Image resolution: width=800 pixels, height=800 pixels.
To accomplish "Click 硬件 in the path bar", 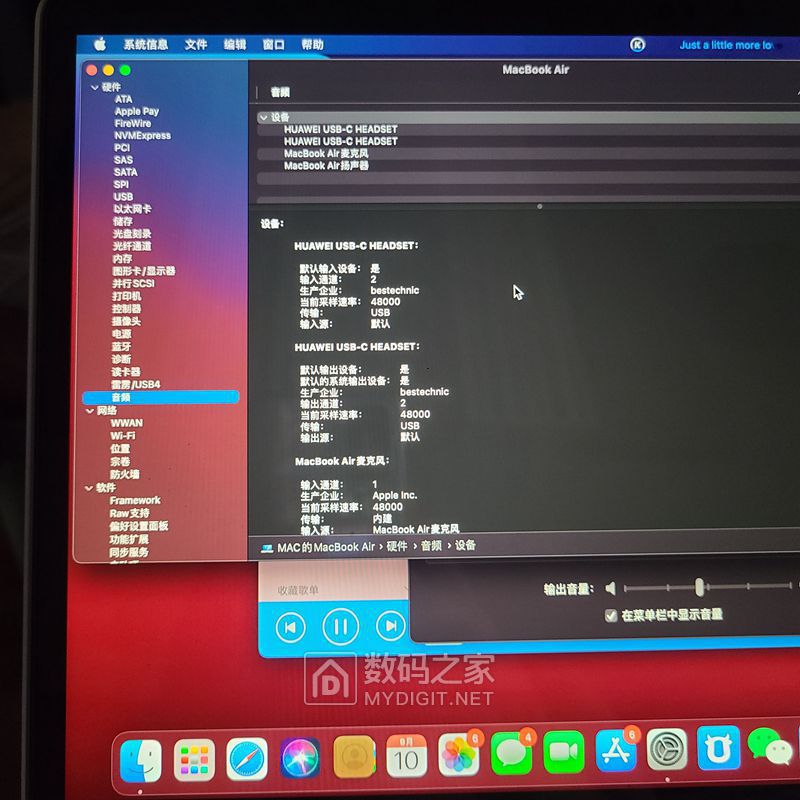I will coord(397,546).
